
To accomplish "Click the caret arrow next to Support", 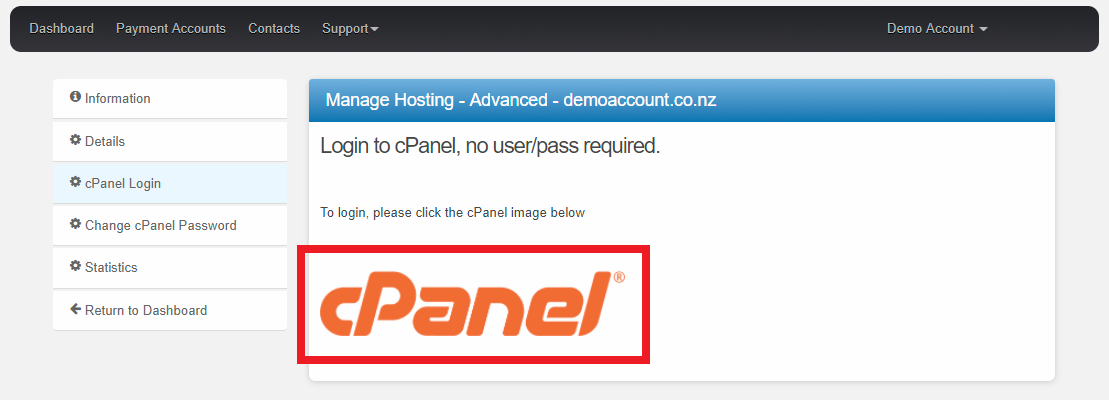I will tap(375, 30).
